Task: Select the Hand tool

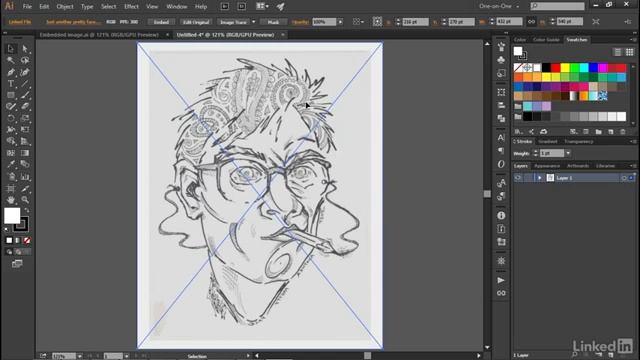Action: coord(11,200)
